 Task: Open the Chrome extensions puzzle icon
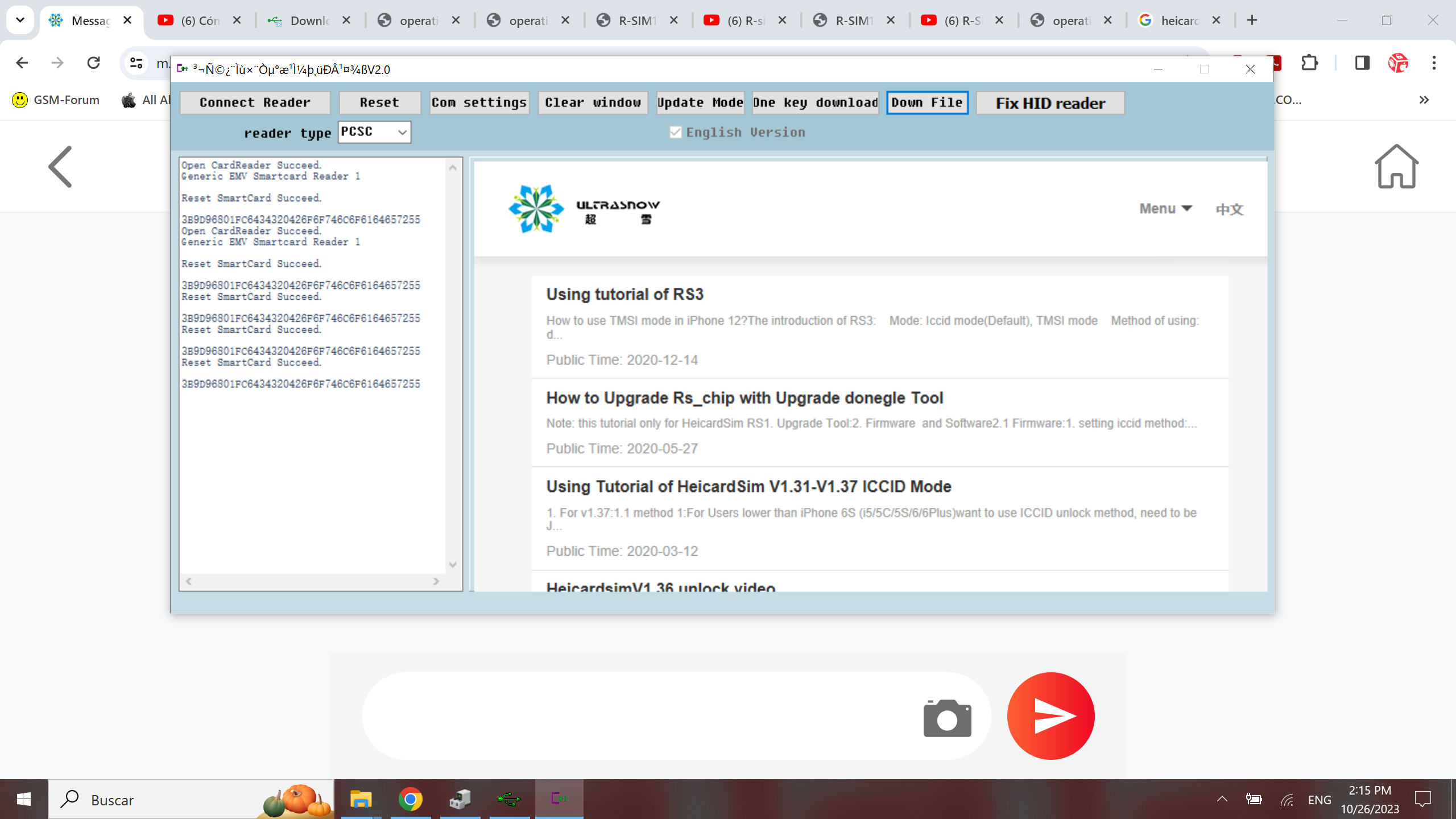pos(1310,63)
